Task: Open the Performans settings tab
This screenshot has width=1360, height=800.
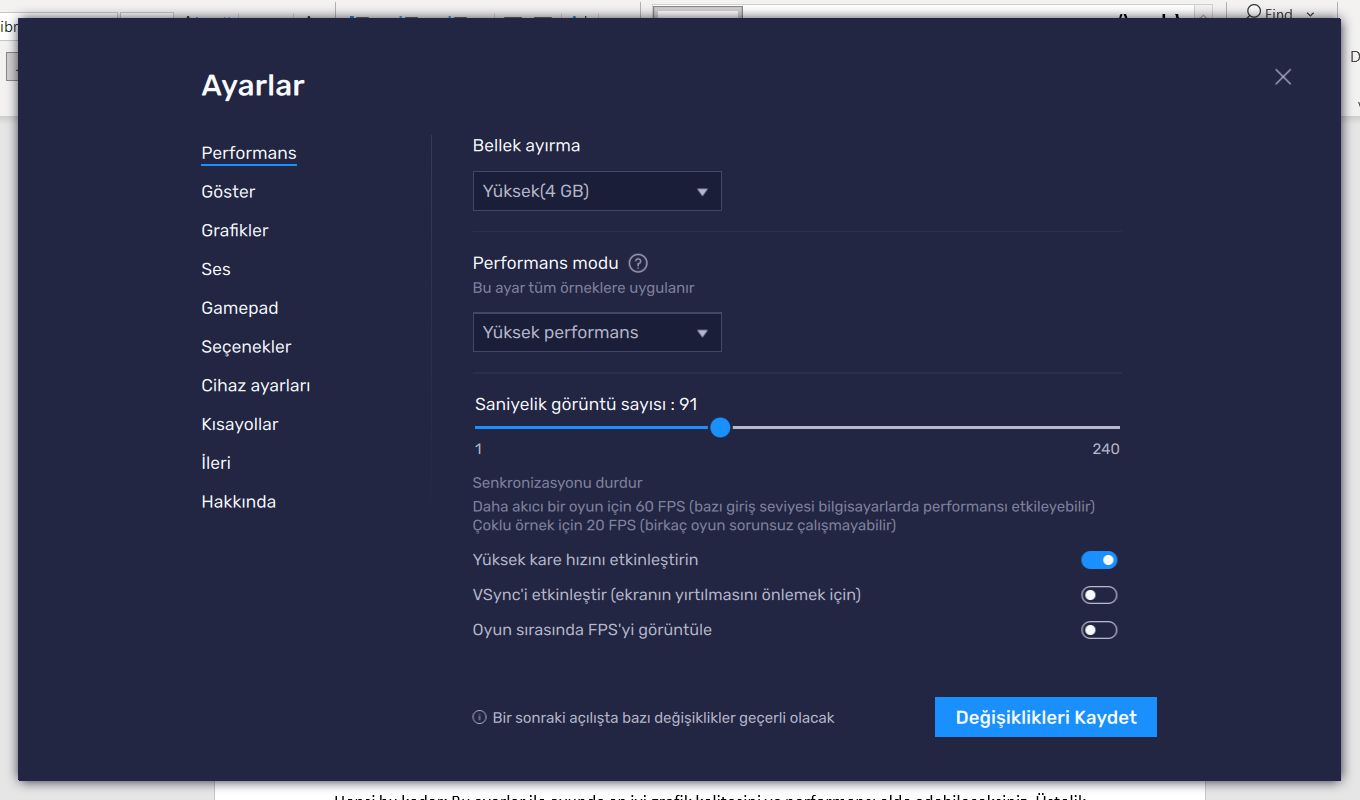Action: [249, 153]
